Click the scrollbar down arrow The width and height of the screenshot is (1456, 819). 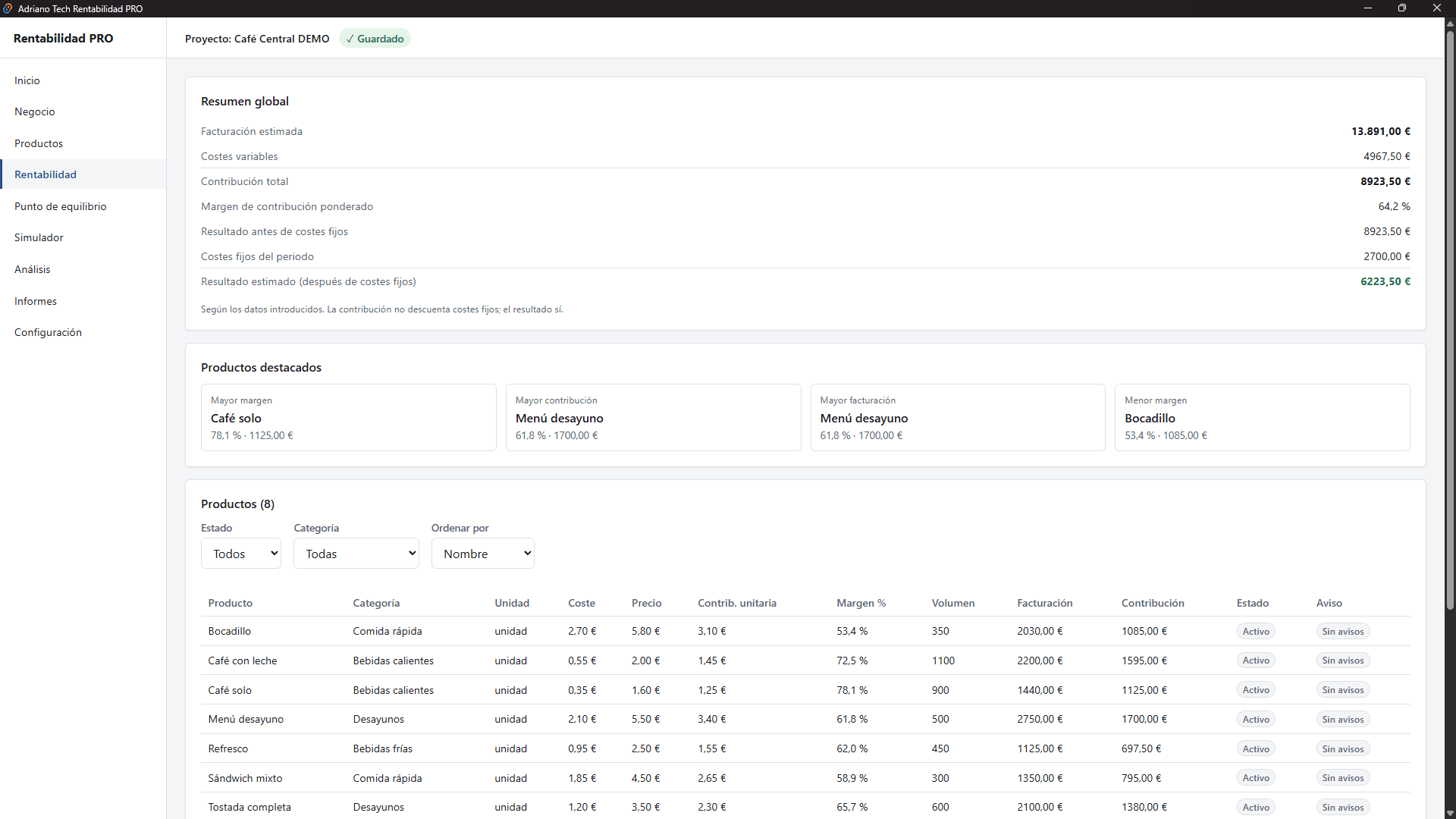click(x=1450, y=812)
